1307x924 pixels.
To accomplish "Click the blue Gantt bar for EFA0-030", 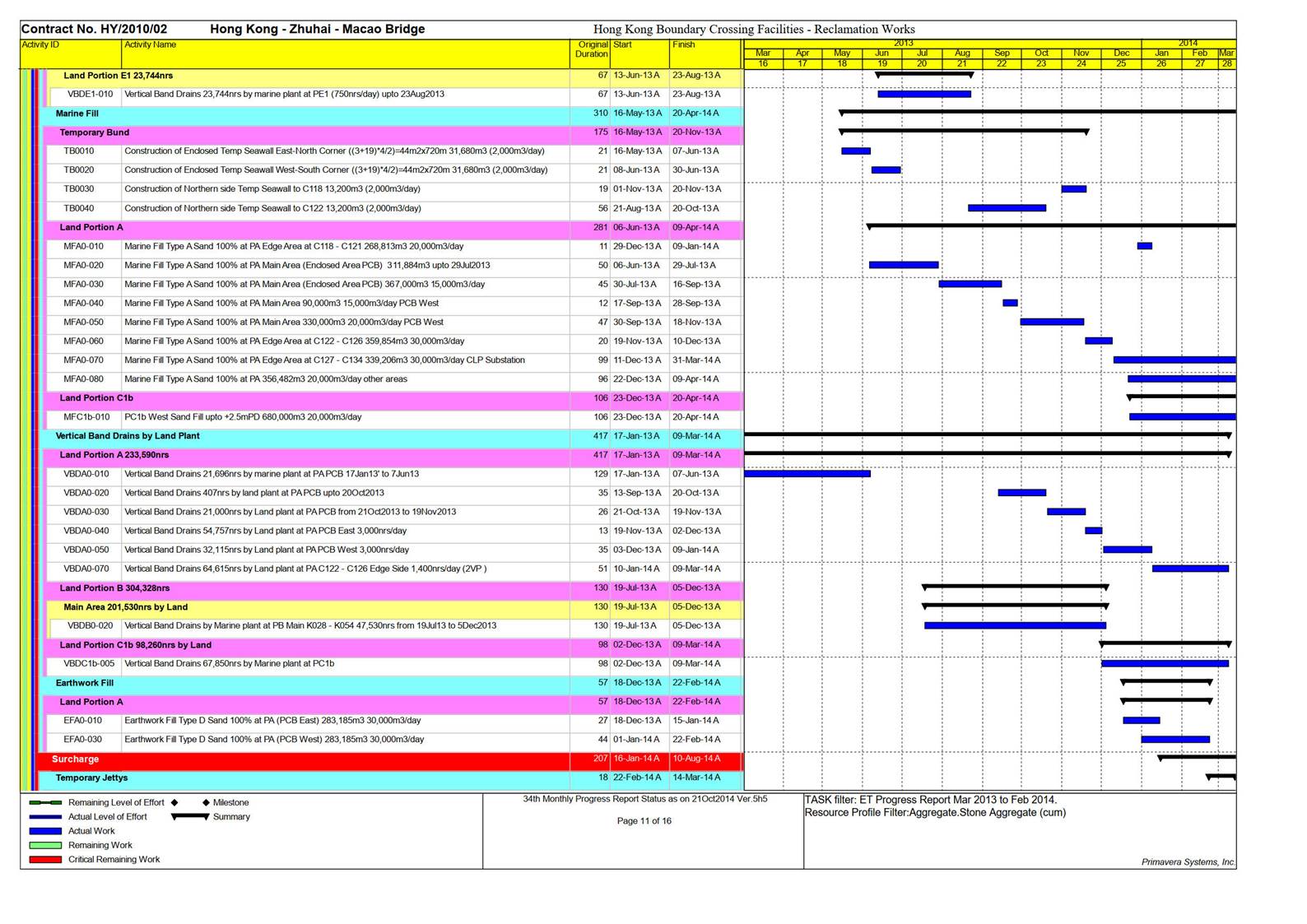I will click(1176, 740).
